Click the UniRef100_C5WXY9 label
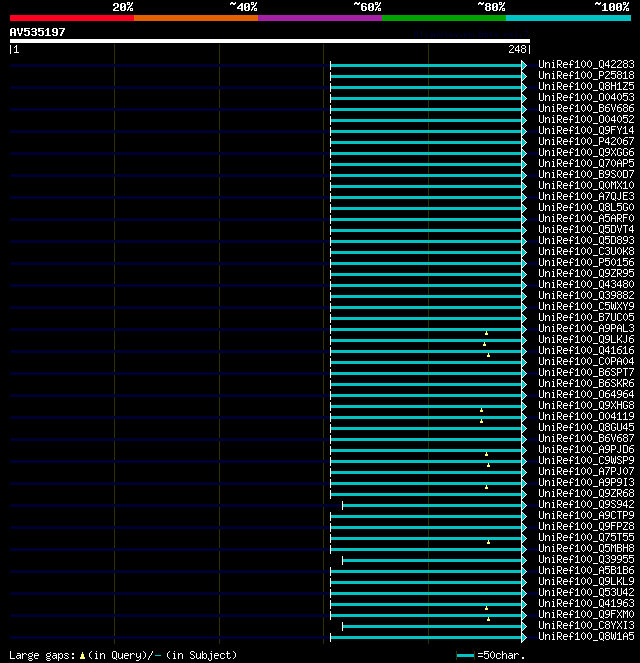Image resolution: width=640 pixels, height=663 pixels. click(586, 306)
